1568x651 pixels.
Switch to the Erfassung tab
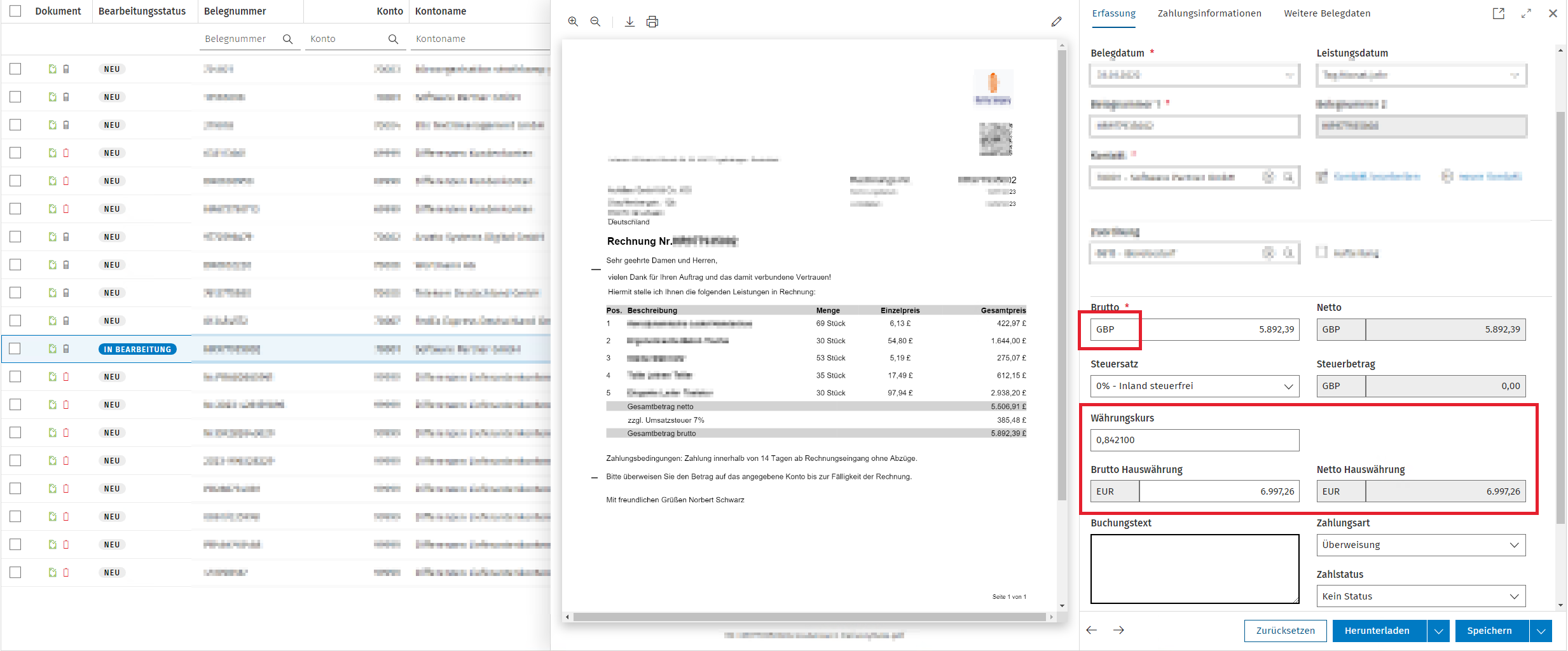pos(1113,13)
